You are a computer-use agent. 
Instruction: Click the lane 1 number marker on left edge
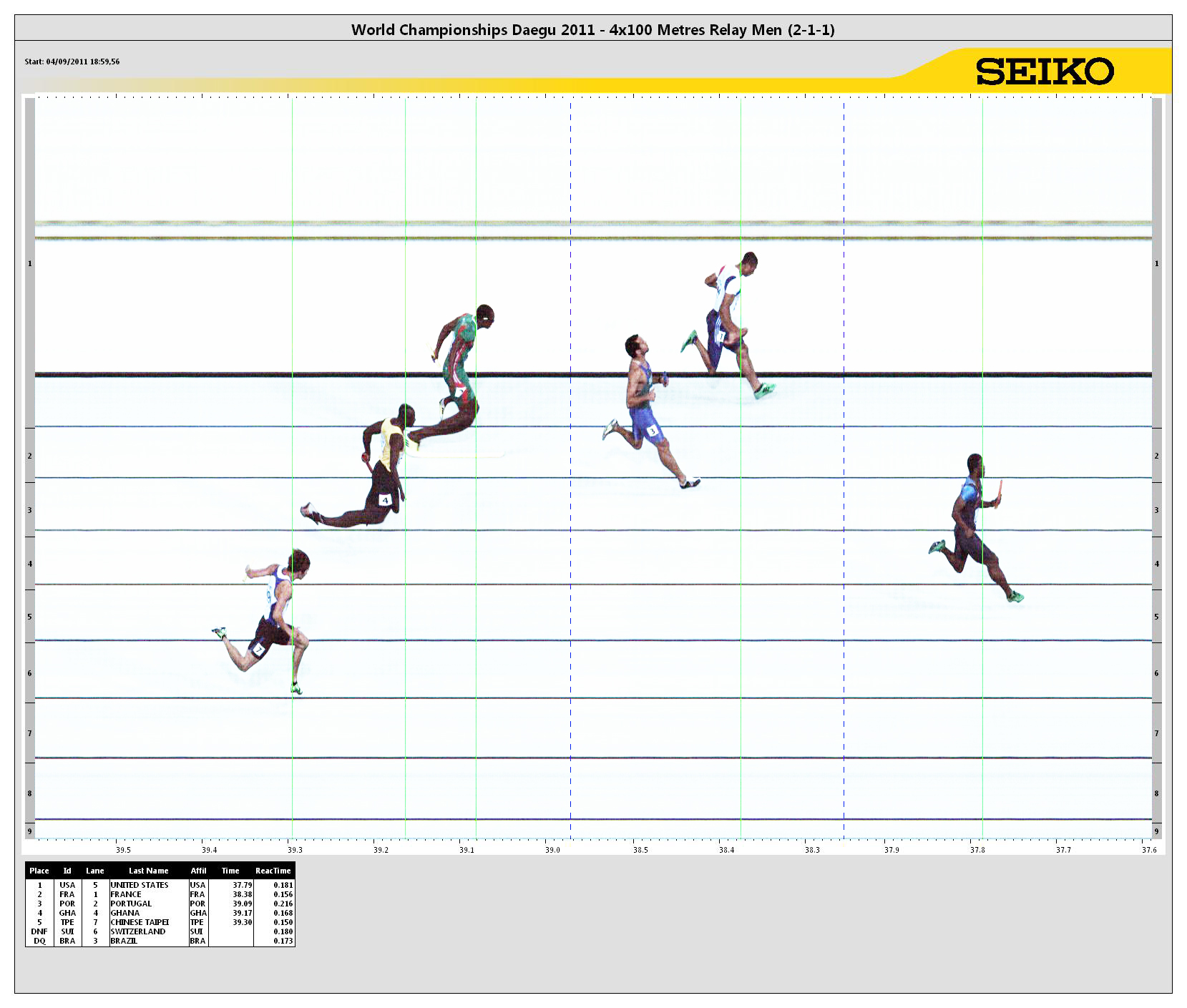coord(30,263)
